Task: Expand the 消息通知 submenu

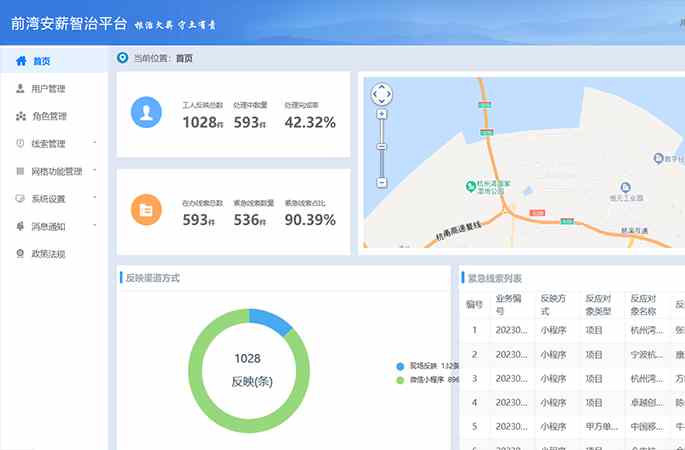Action: [95, 226]
